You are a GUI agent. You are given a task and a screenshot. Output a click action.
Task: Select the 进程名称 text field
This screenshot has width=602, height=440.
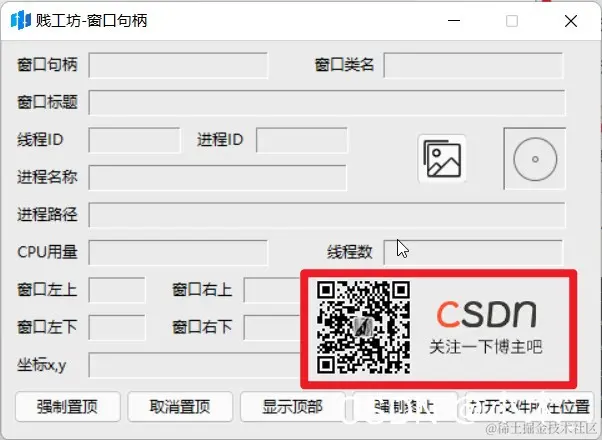(x=217, y=177)
